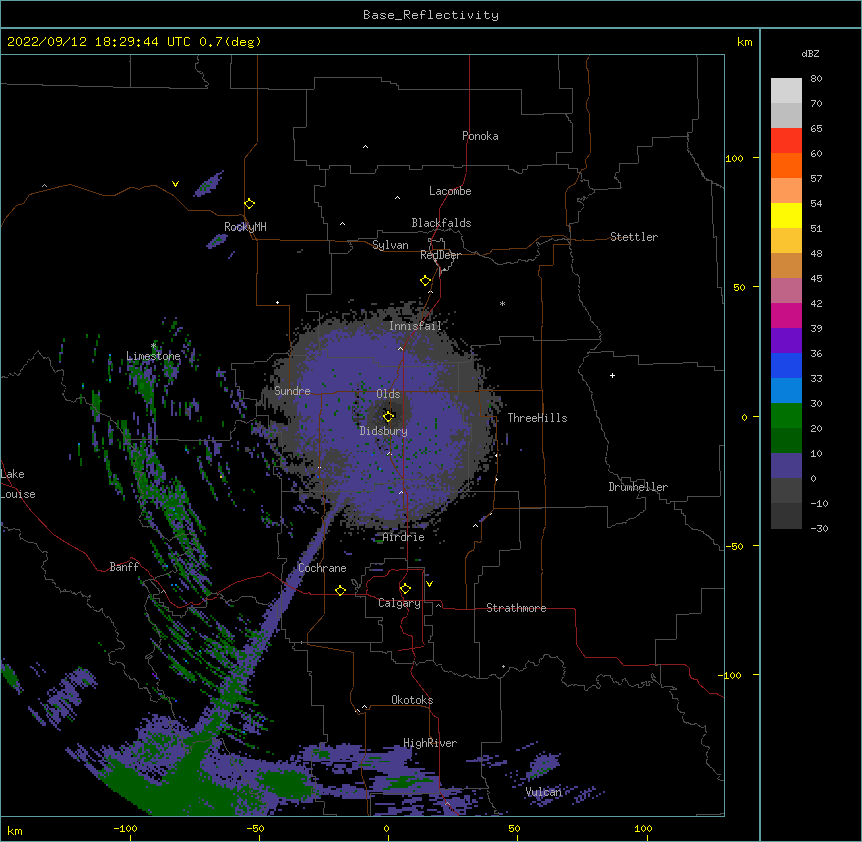Click the white asterisk above the Limestone label

coord(153,346)
